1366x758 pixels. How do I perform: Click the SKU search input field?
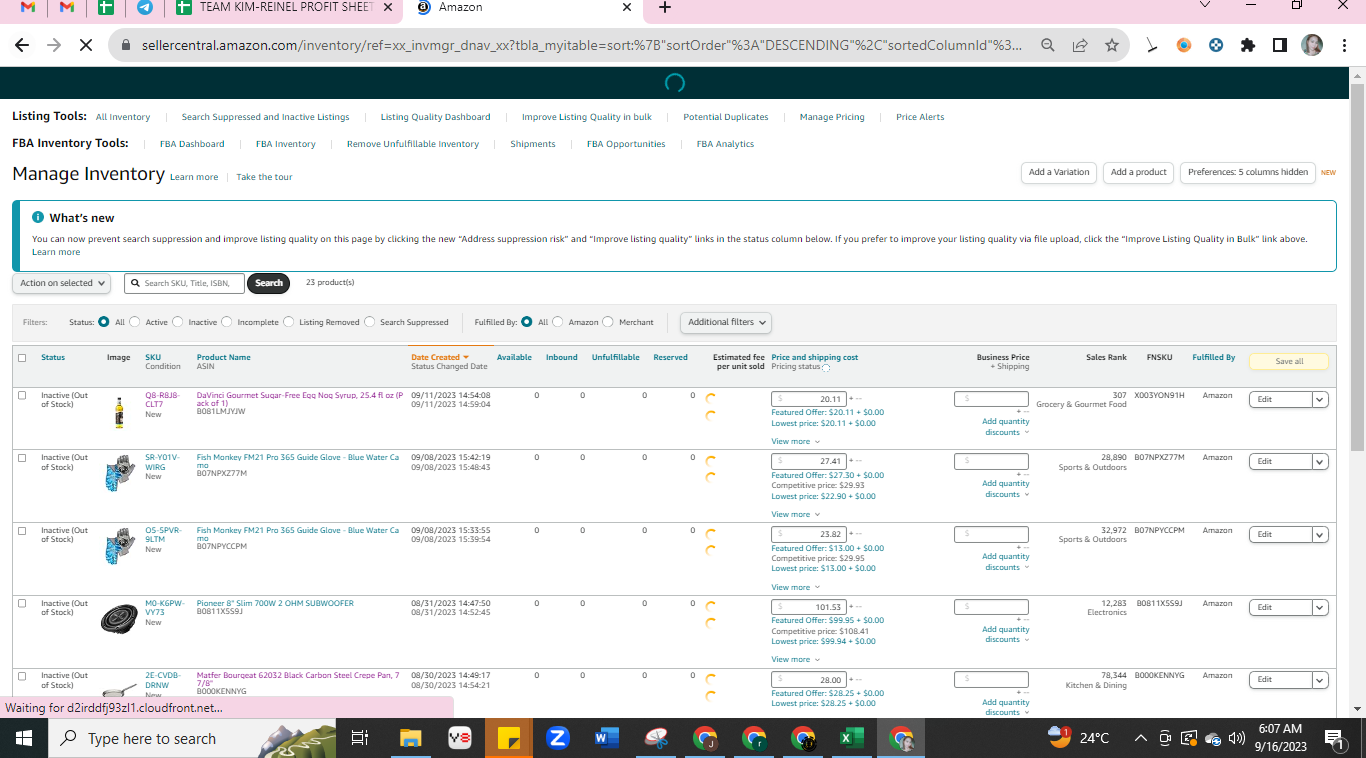[185, 283]
